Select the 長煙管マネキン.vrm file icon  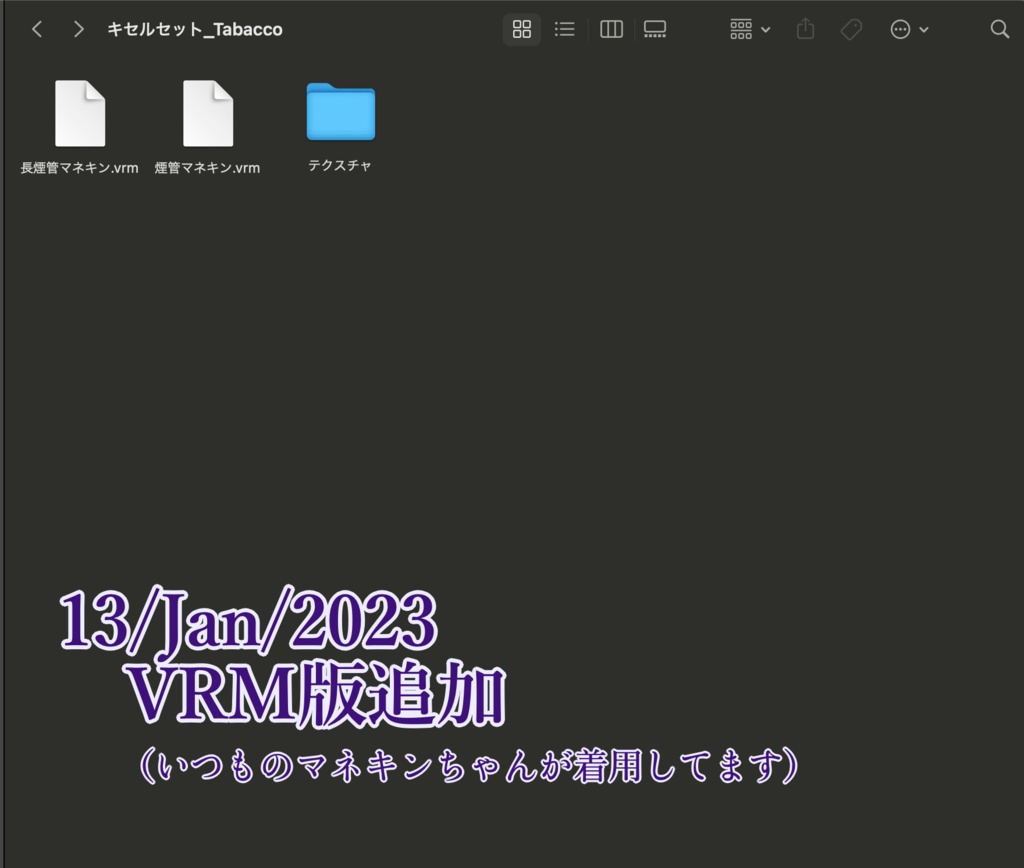(x=80, y=112)
